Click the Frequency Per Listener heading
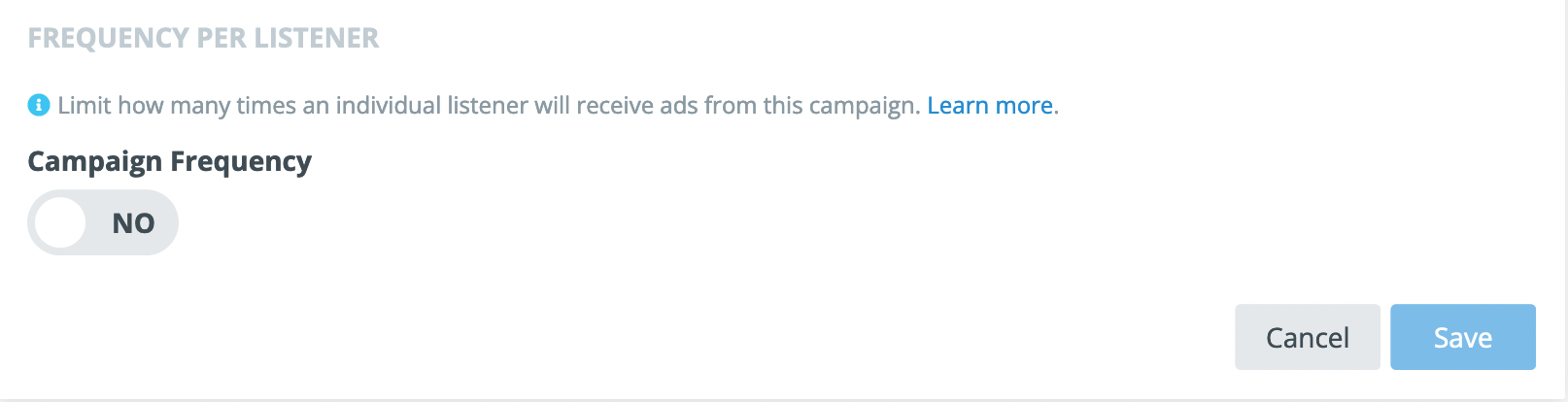This screenshot has width=1568, height=402. 203,38
